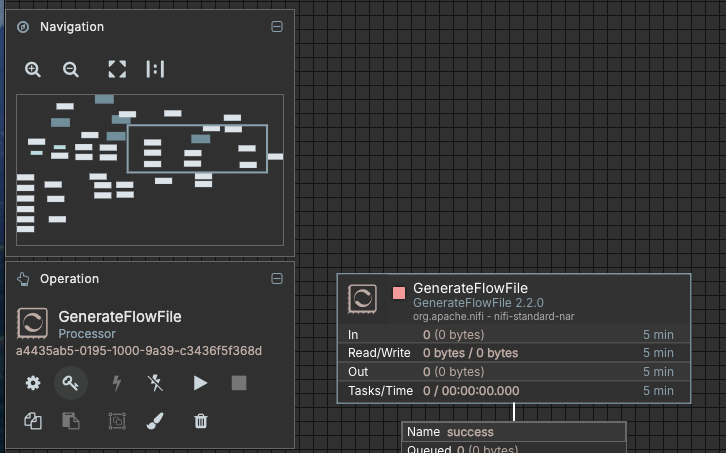726x453 pixels.
Task: Click the Paste icon
Action: point(71,421)
